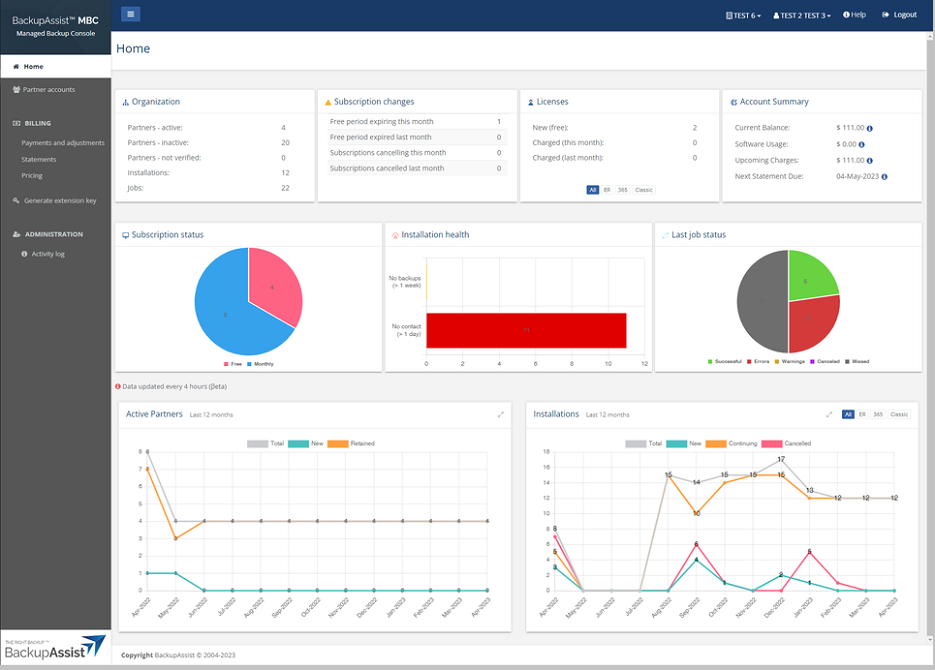Click the info icon beside Software Usage
The height and width of the screenshot is (670, 935).
point(862,144)
